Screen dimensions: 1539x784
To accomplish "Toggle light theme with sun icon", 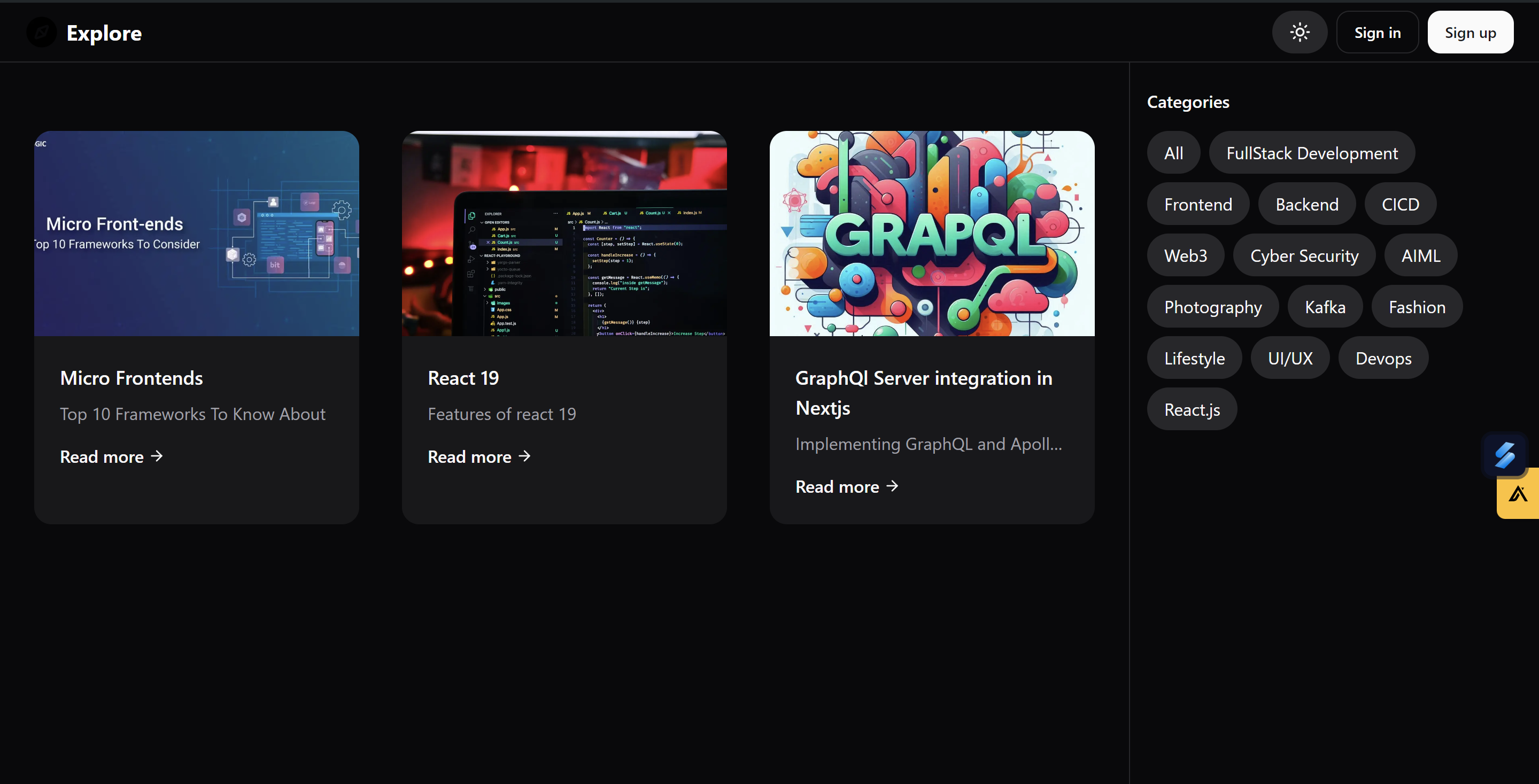I will (1300, 32).
